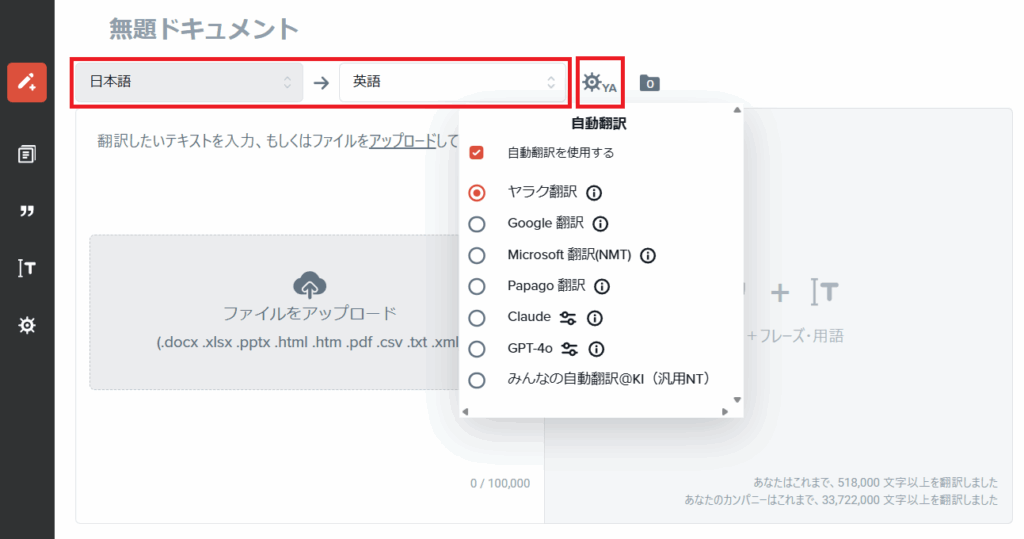
Task: Select the Google 翻訳 radio button
Action: pyautogui.click(x=477, y=224)
